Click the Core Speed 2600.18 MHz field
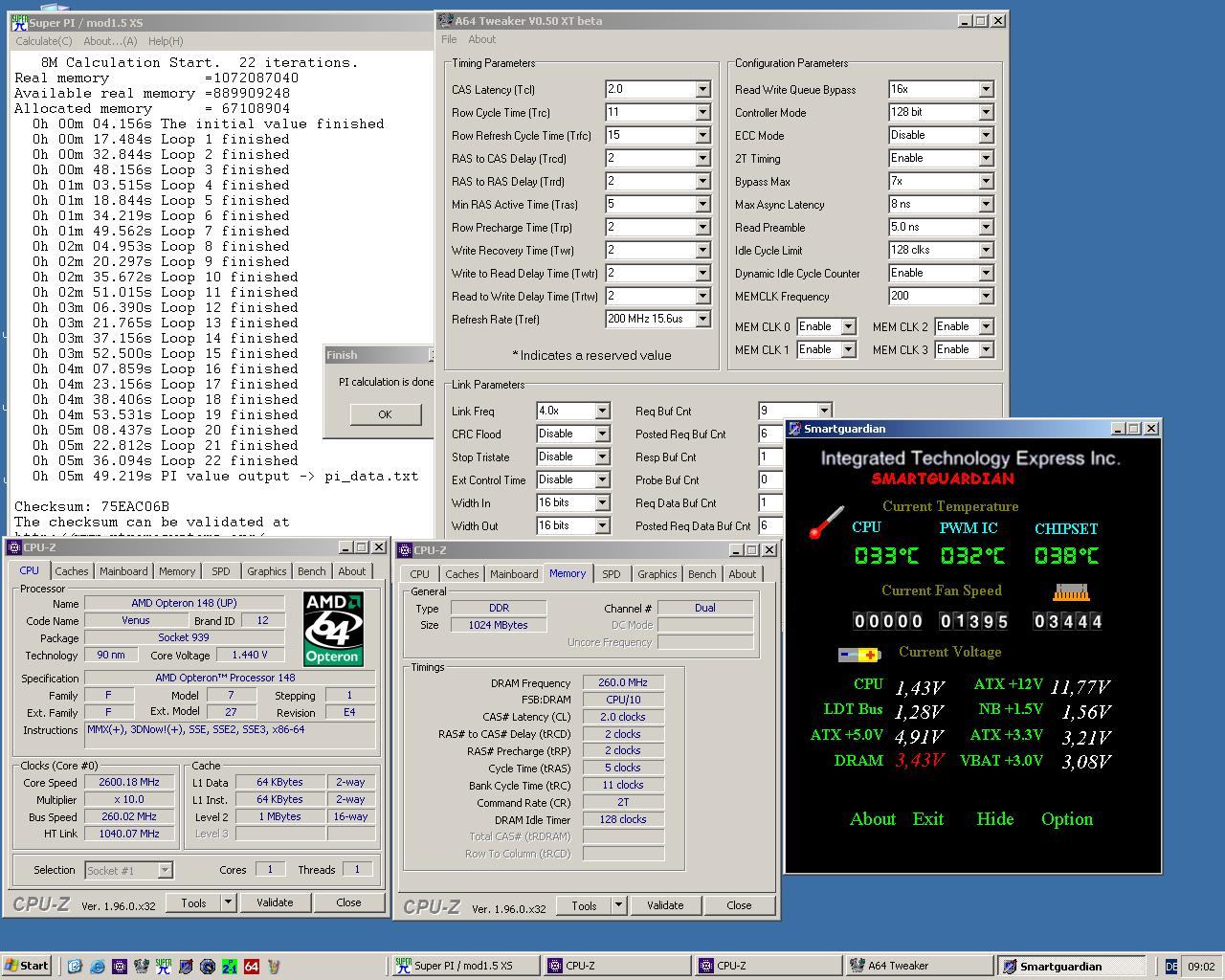This screenshot has height=980, width=1225. [x=129, y=782]
